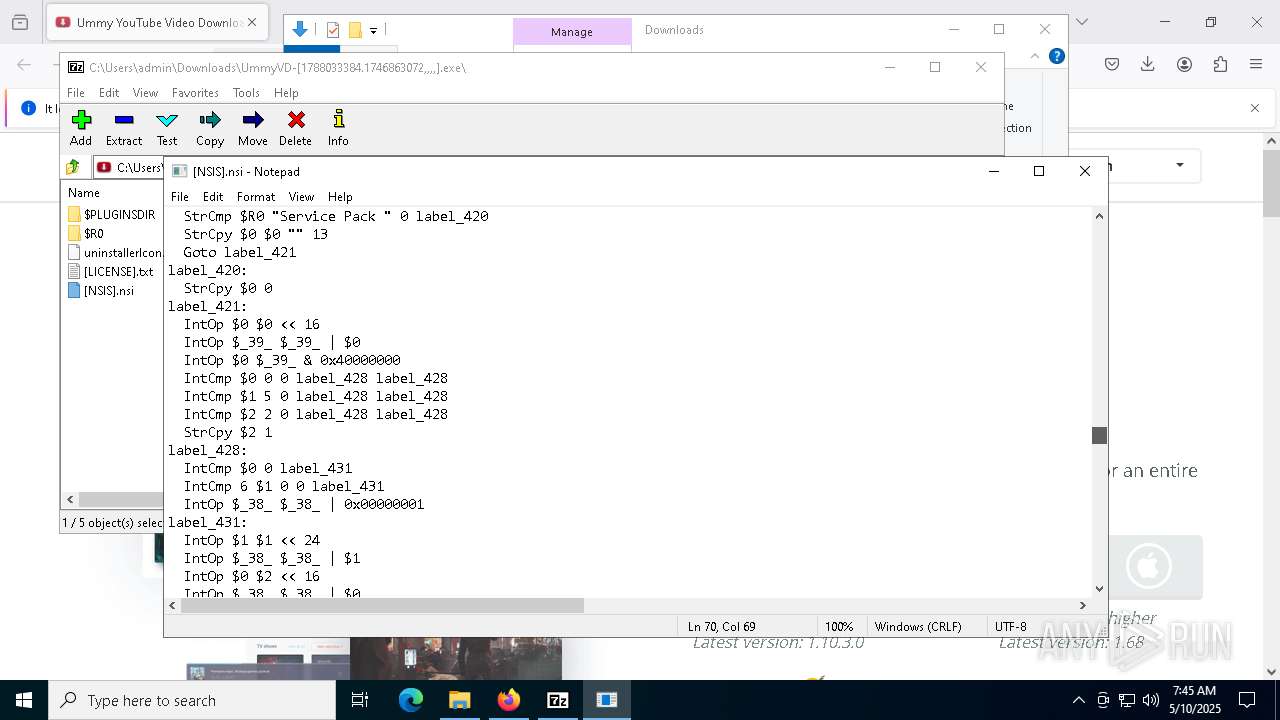The image size is (1280, 720).
Task: Open Firefox account icon
Action: click(1184, 64)
